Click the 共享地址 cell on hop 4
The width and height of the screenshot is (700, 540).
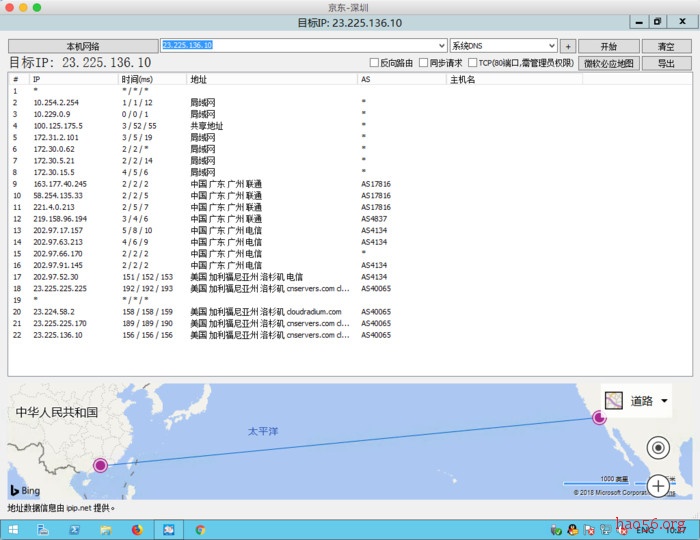[x=207, y=126]
